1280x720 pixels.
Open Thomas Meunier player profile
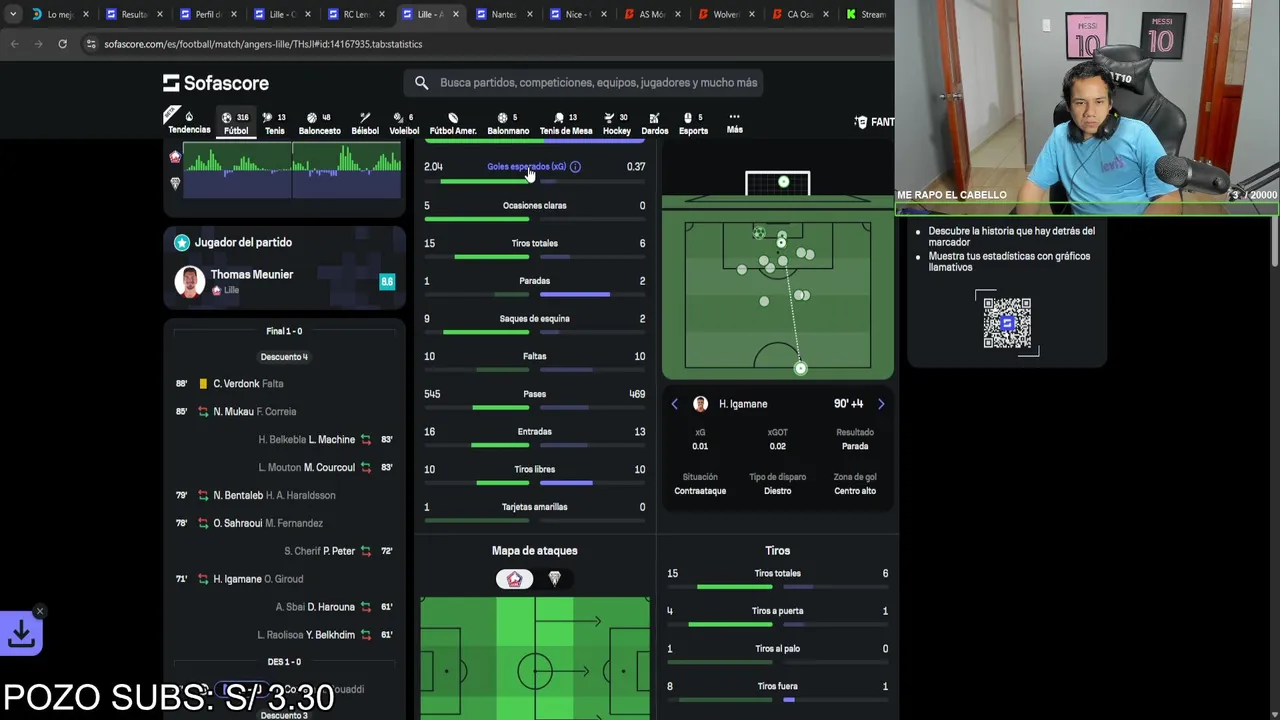(x=252, y=274)
